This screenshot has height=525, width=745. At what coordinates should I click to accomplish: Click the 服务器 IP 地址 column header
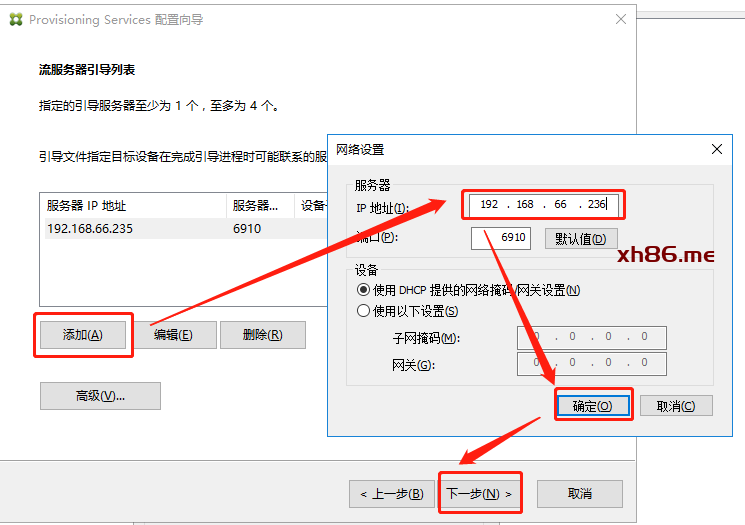(x=132, y=206)
